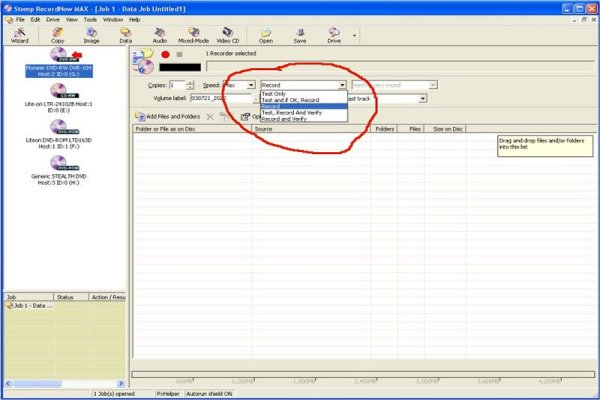Click the Save toolbar icon

coord(300,36)
